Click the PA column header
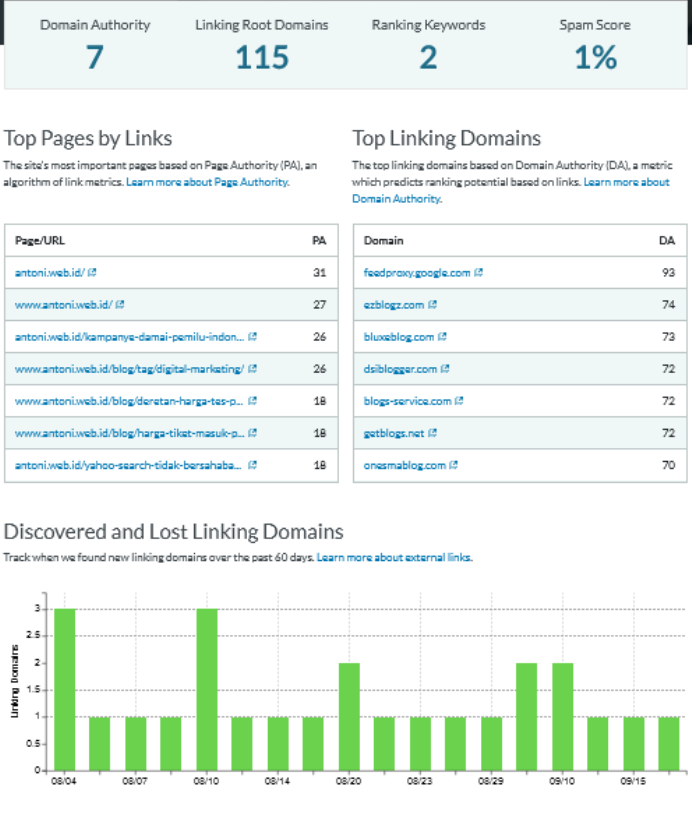Screen dimensions: 692x814 point(319,241)
